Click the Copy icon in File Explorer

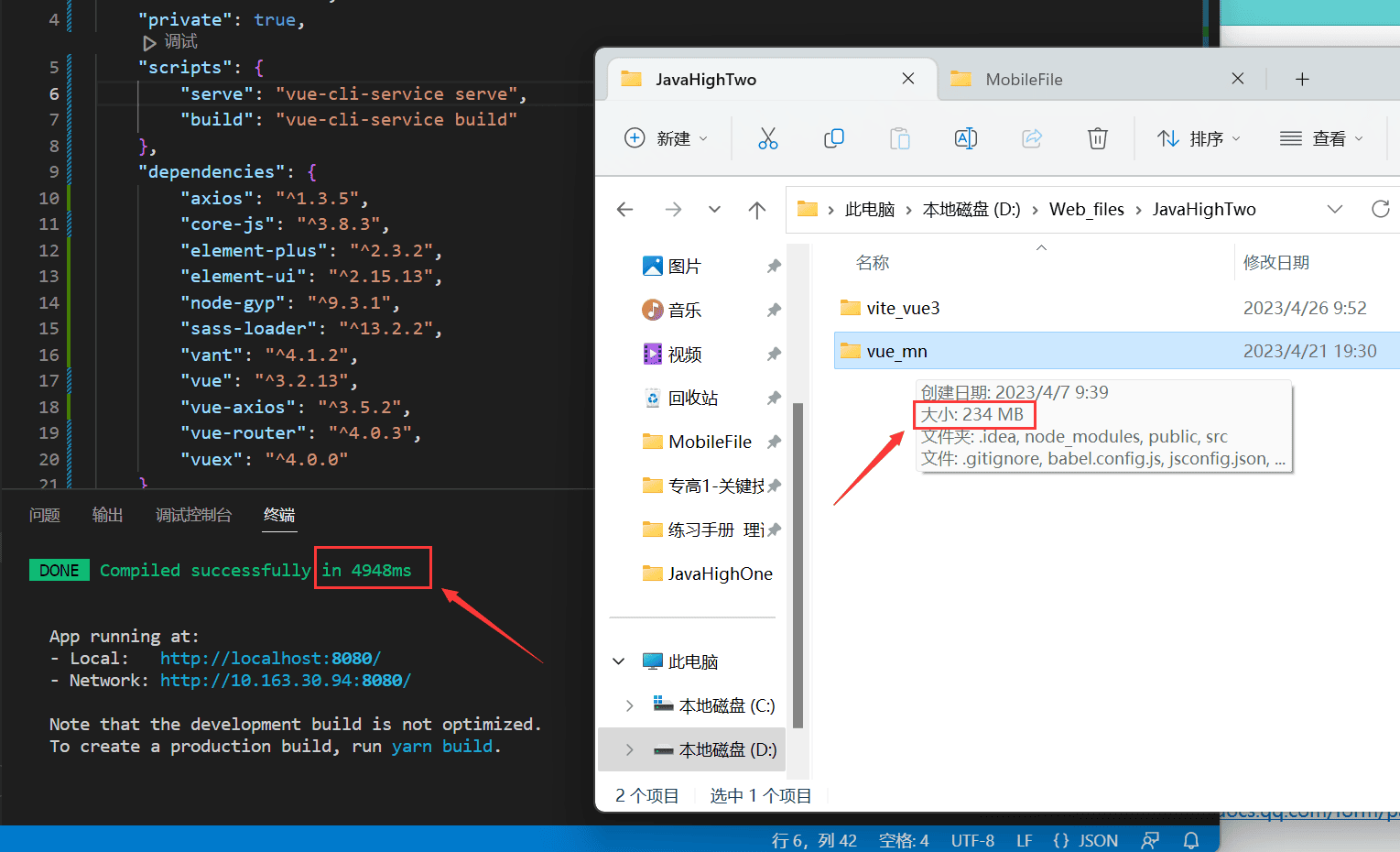(x=833, y=138)
